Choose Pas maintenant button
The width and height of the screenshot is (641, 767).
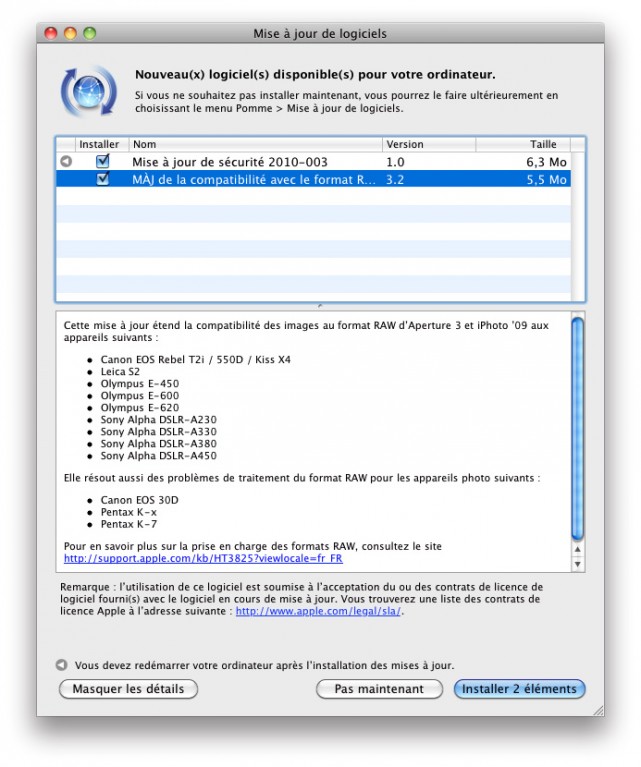coord(379,689)
